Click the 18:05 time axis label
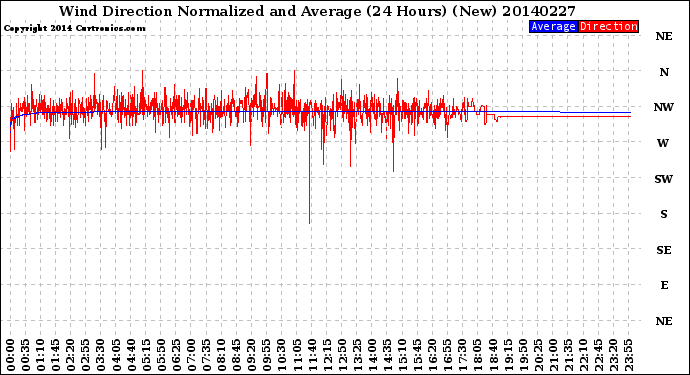 [478, 355]
